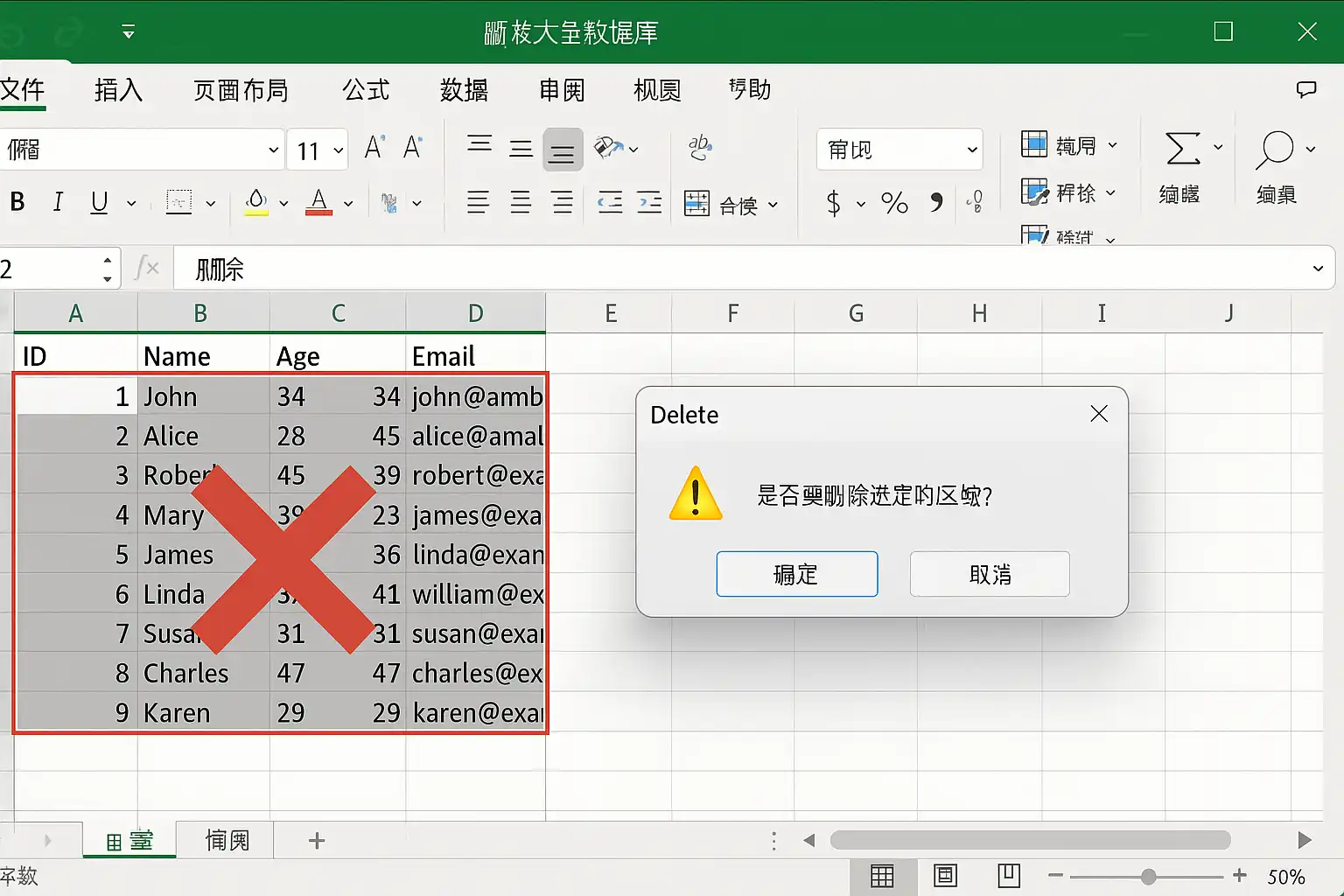Open the number format combo box
The width and height of the screenshot is (1344, 896).
point(899,150)
